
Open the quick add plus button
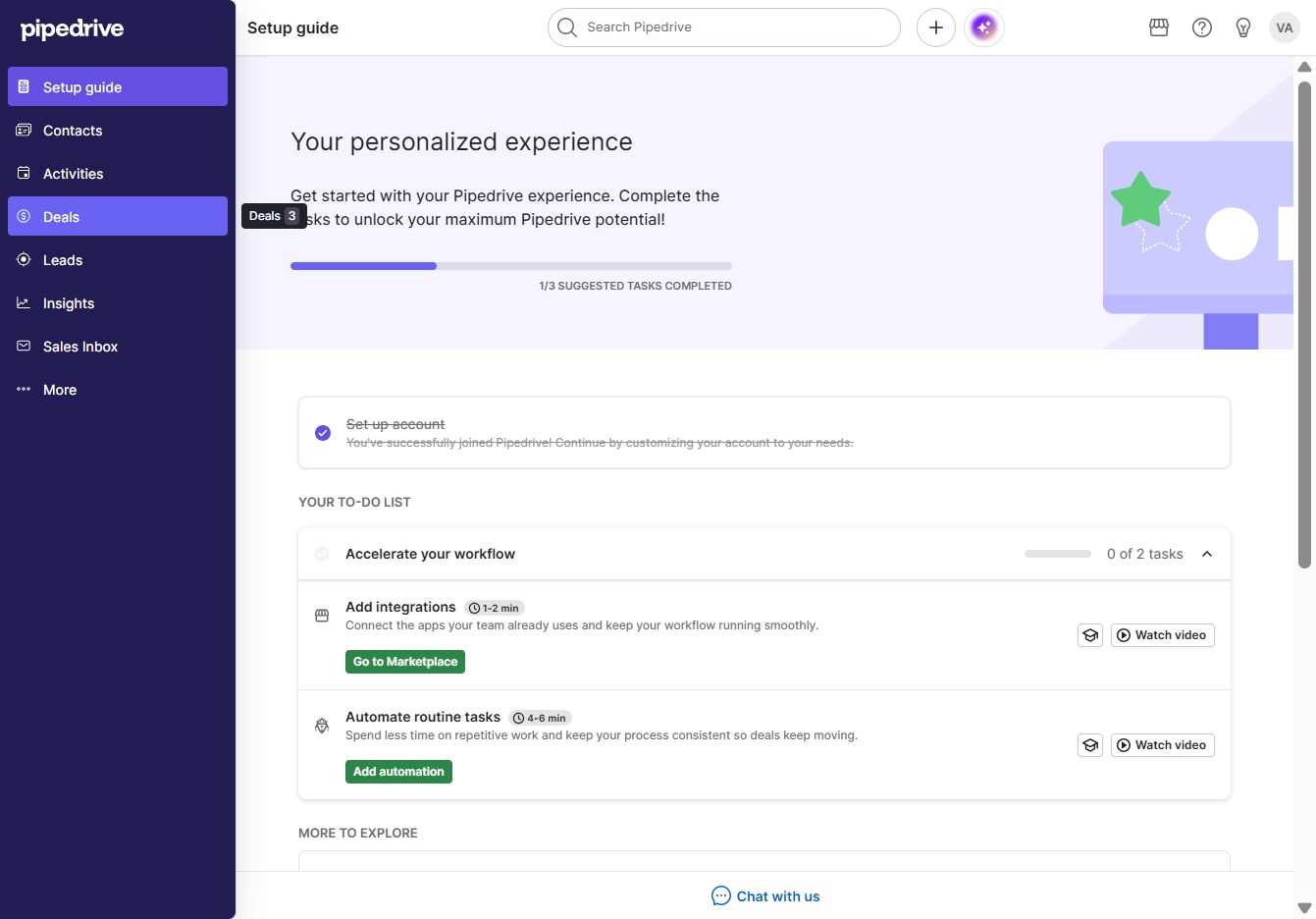[936, 27]
